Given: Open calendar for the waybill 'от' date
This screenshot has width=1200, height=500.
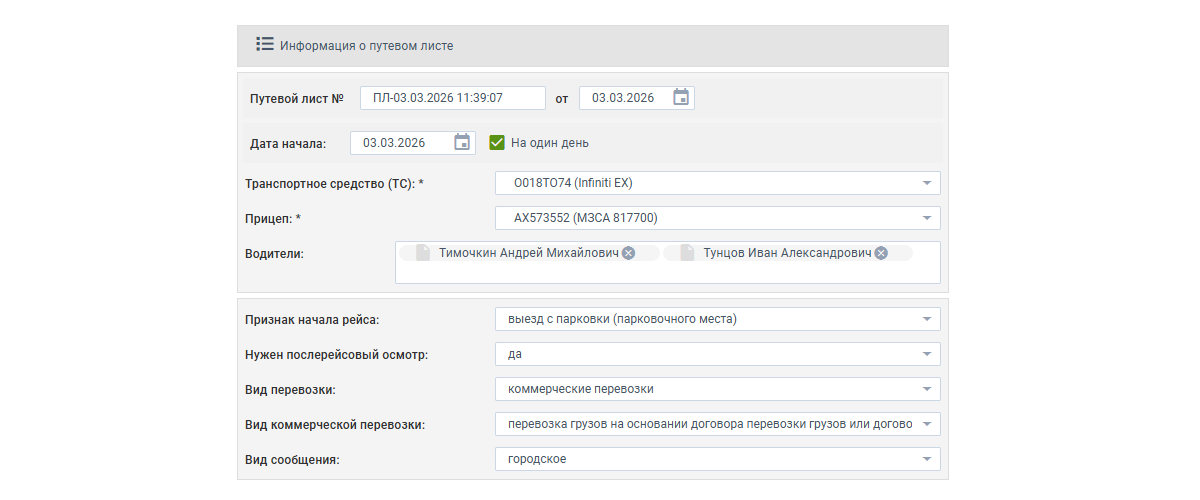Looking at the screenshot, I should (x=681, y=98).
